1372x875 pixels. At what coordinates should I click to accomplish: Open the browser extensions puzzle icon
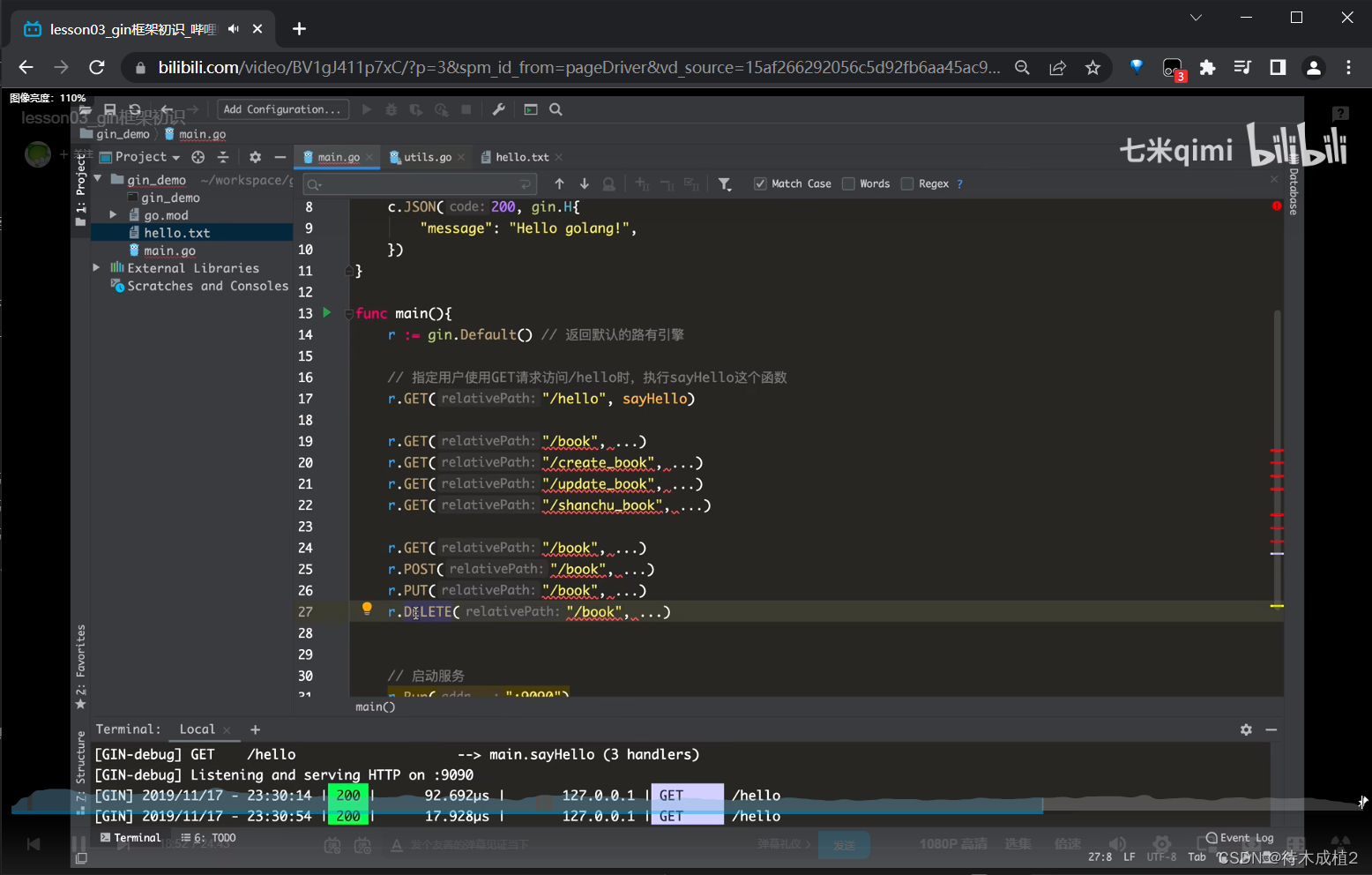click(x=1207, y=68)
